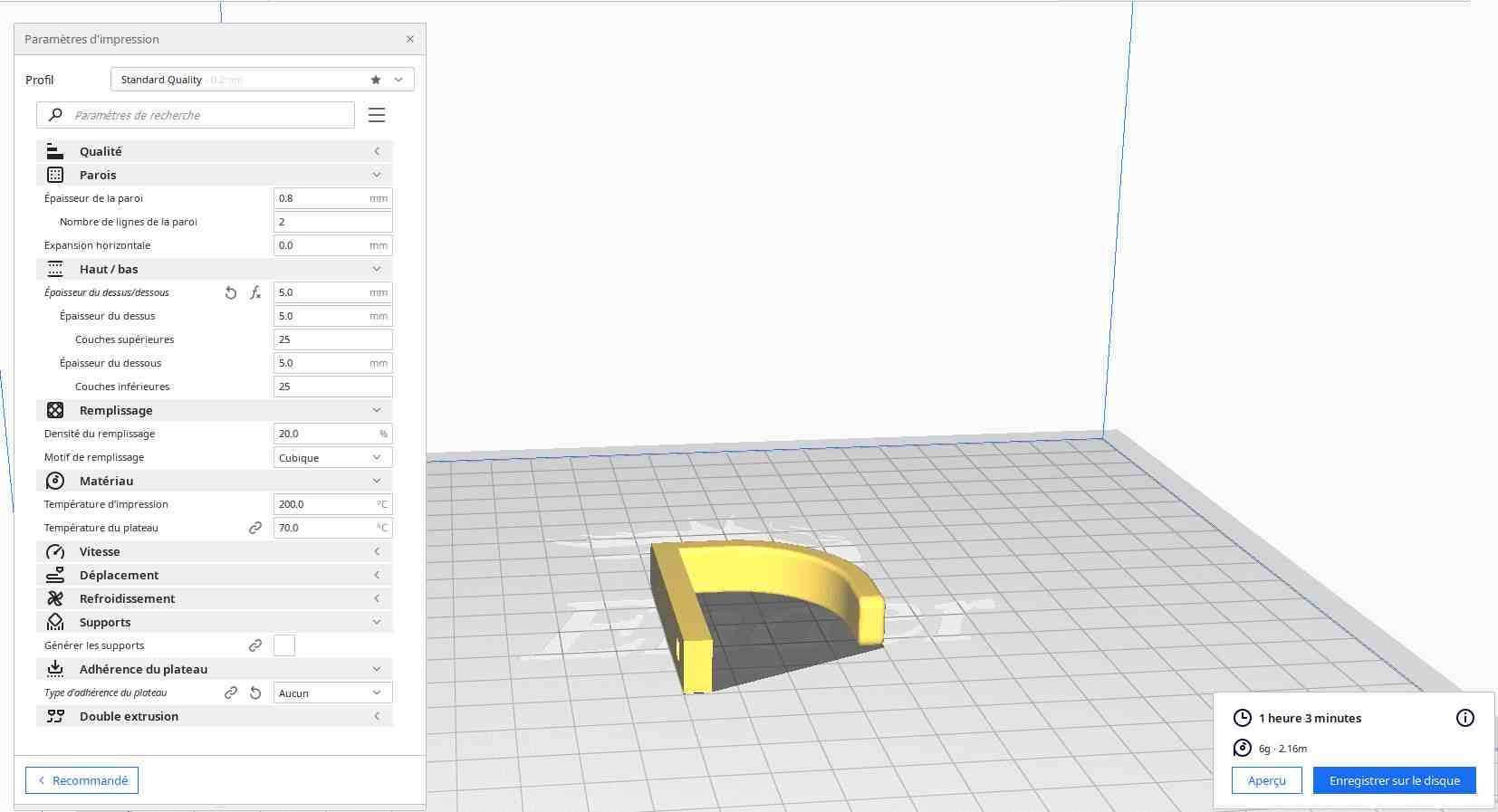Reset Épaisseur du dessus/dessous with revert icon

(x=231, y=292)
